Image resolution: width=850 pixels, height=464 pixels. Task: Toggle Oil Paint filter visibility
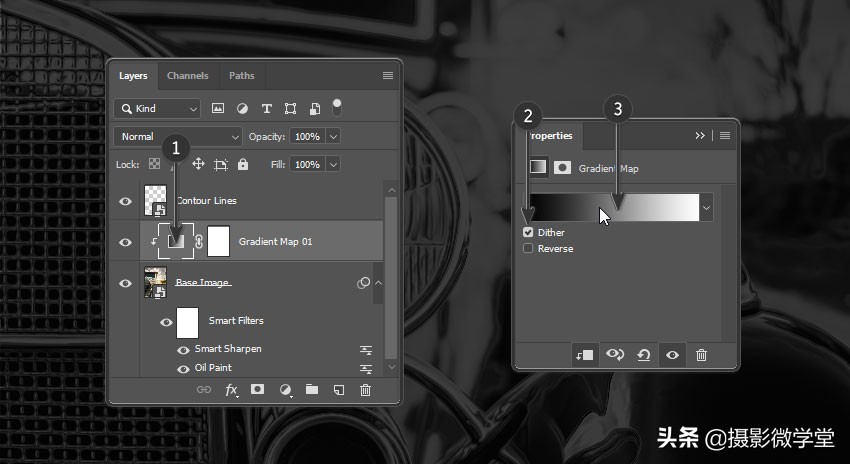pyautogui.click(x=183, y=369)
